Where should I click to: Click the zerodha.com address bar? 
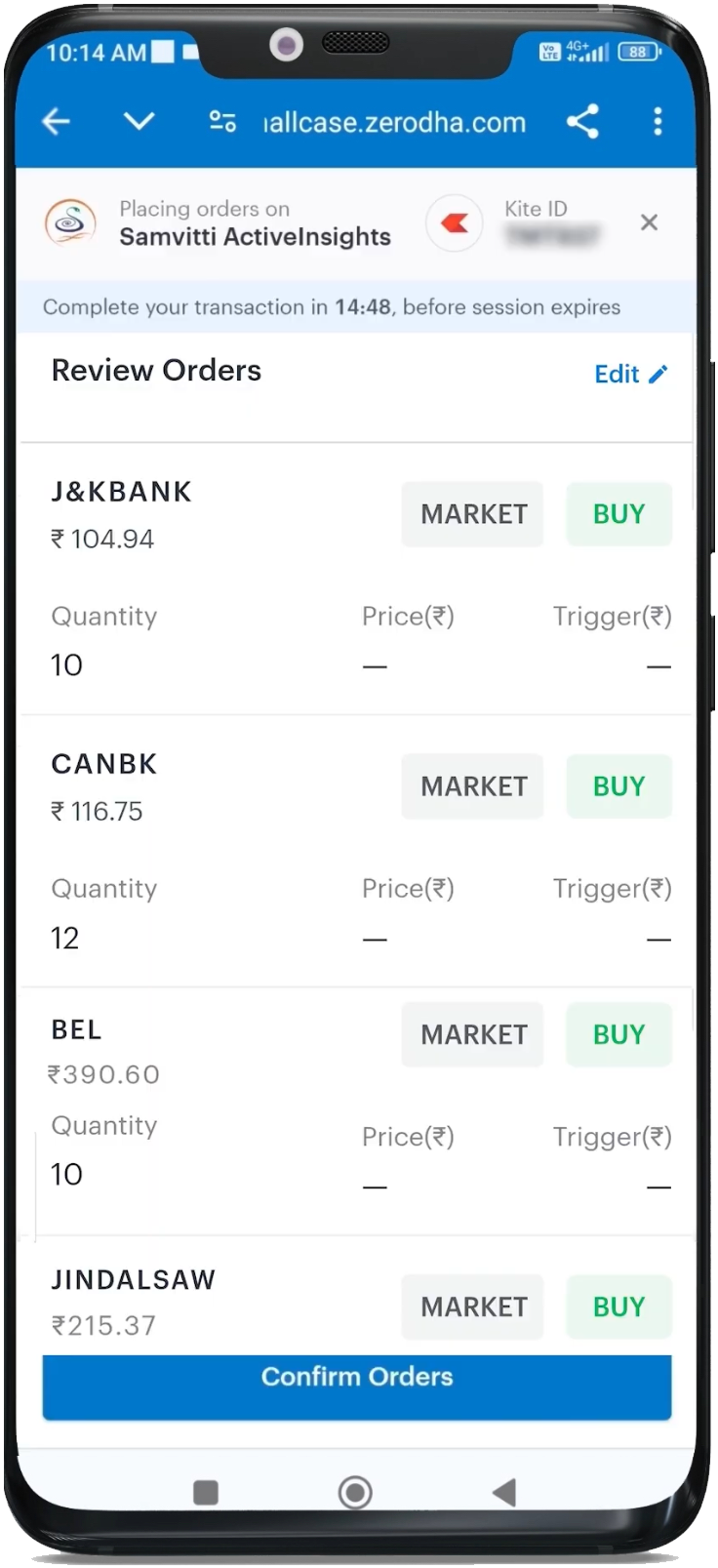pyautogui.click(x=395, y=123)
